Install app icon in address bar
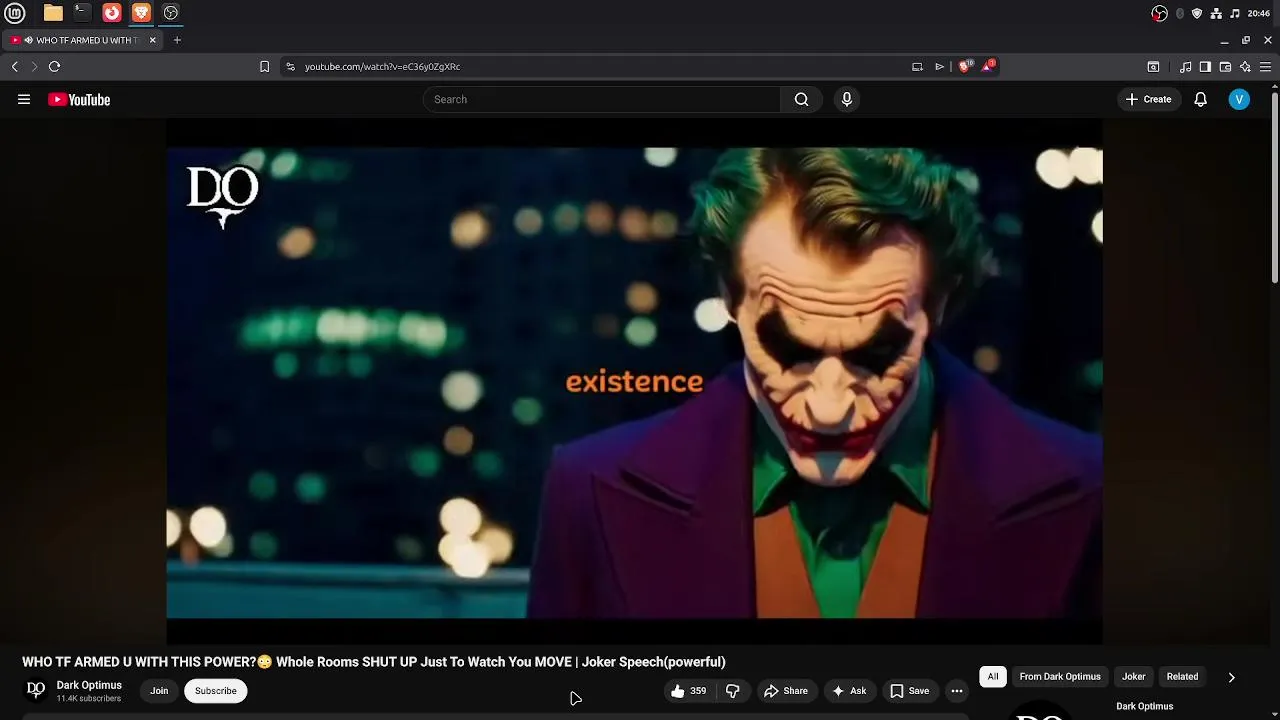The image size is (1280, 720). (x=917, y=66)
